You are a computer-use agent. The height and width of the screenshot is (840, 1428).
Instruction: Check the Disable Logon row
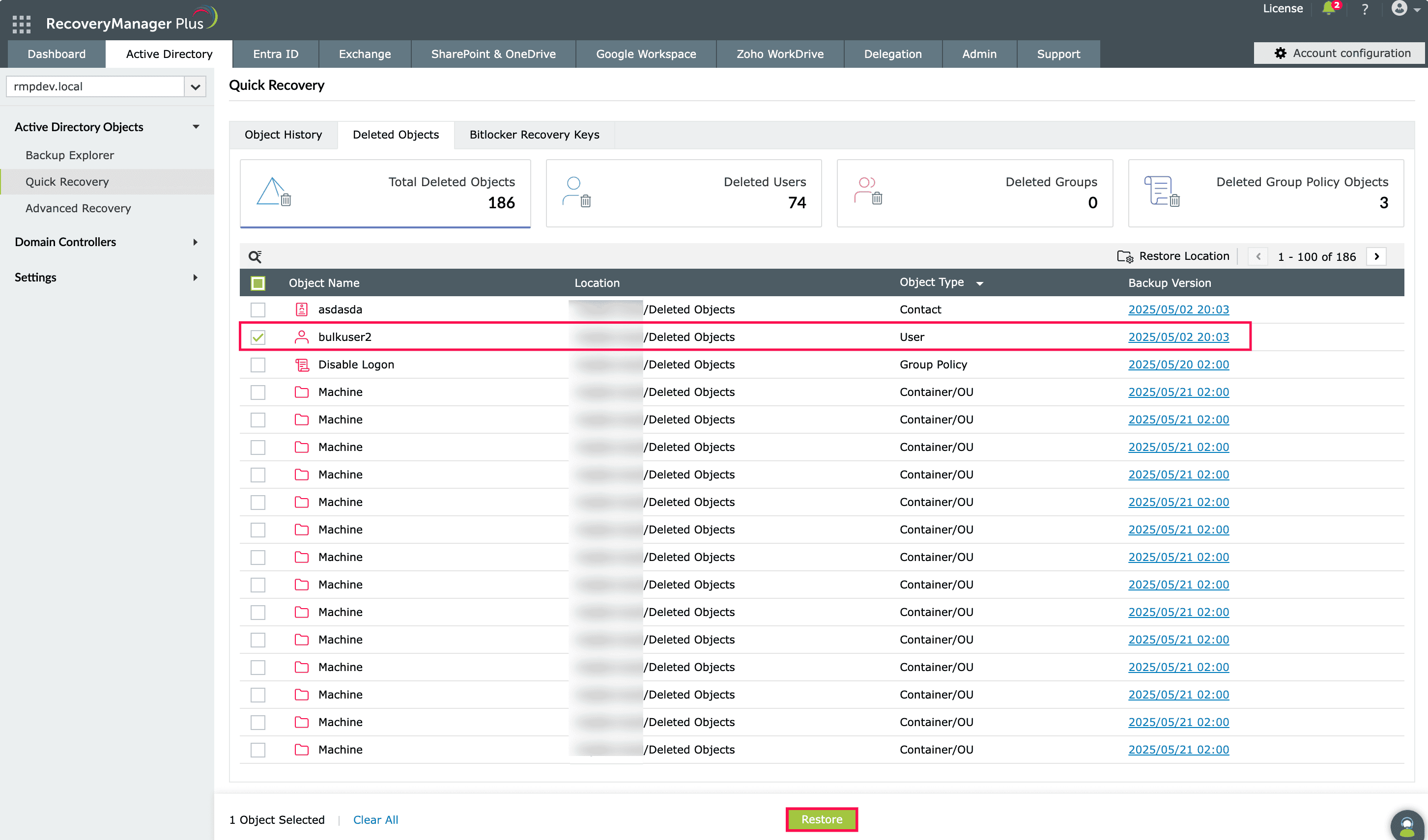click(x=258, y=365)
